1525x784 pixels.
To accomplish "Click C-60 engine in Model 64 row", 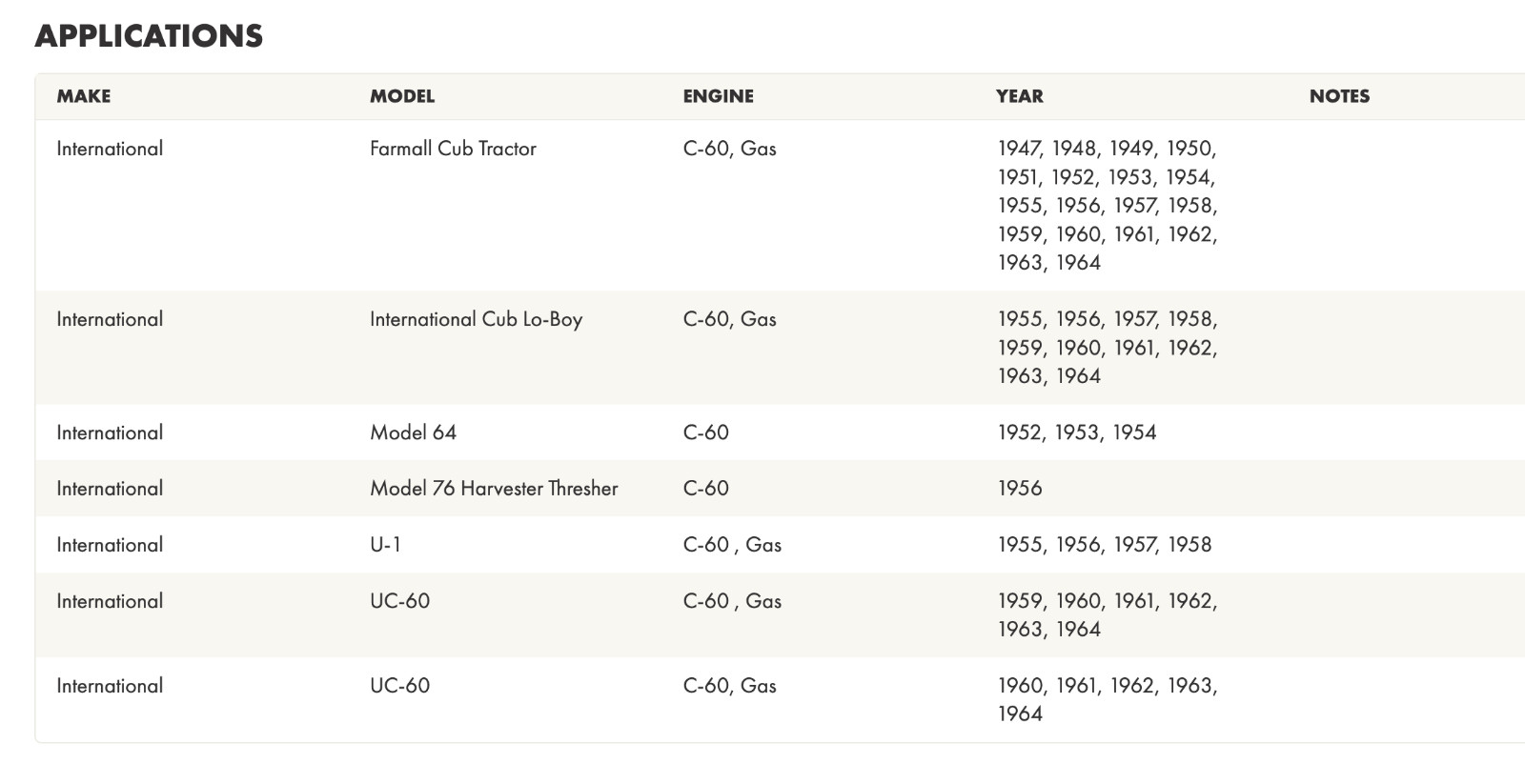I will click(x=705, y=432).
